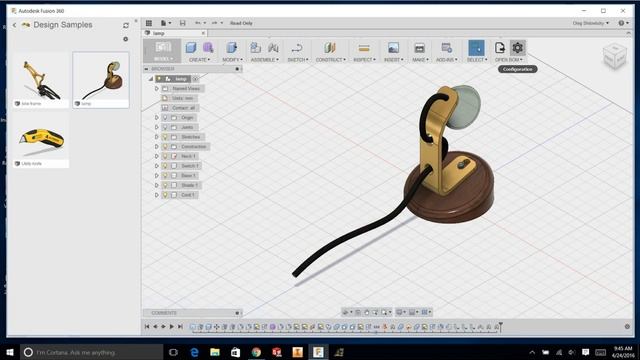Expand the Origin folder node
This screenshot has width=640, height=360.
(156, 118)
